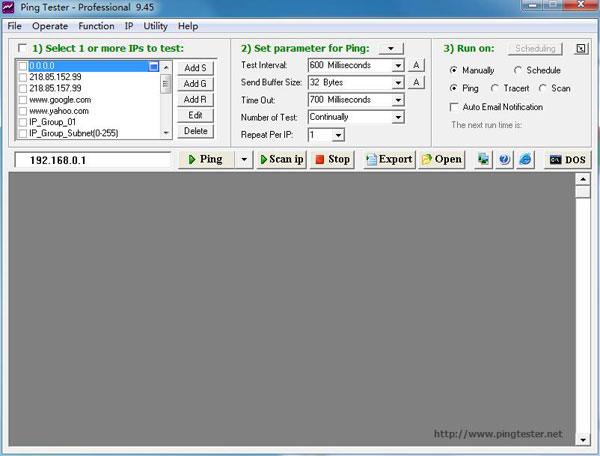Click the A button next to Test Interval

[x=416, y=65]
